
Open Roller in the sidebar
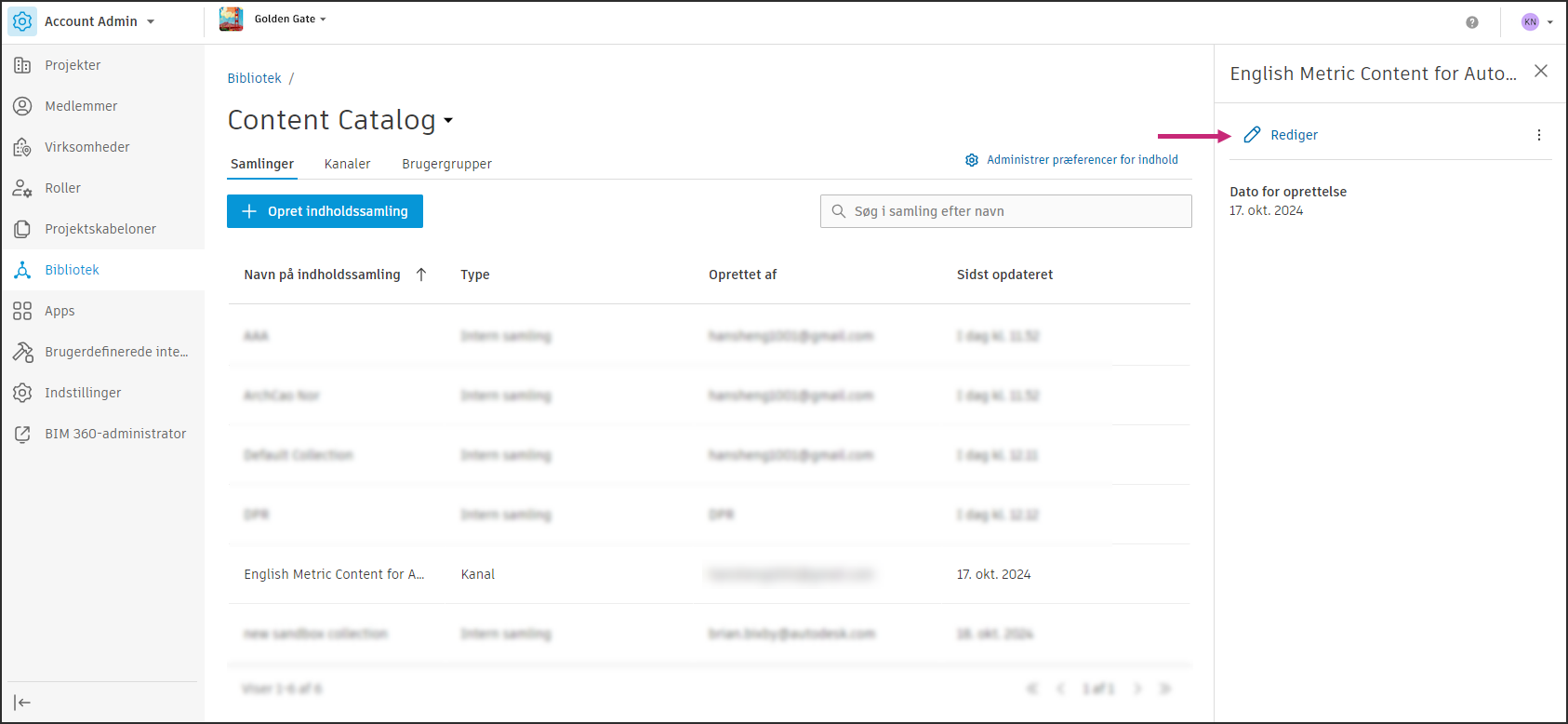pyautogui.click(x=62, y=188)
